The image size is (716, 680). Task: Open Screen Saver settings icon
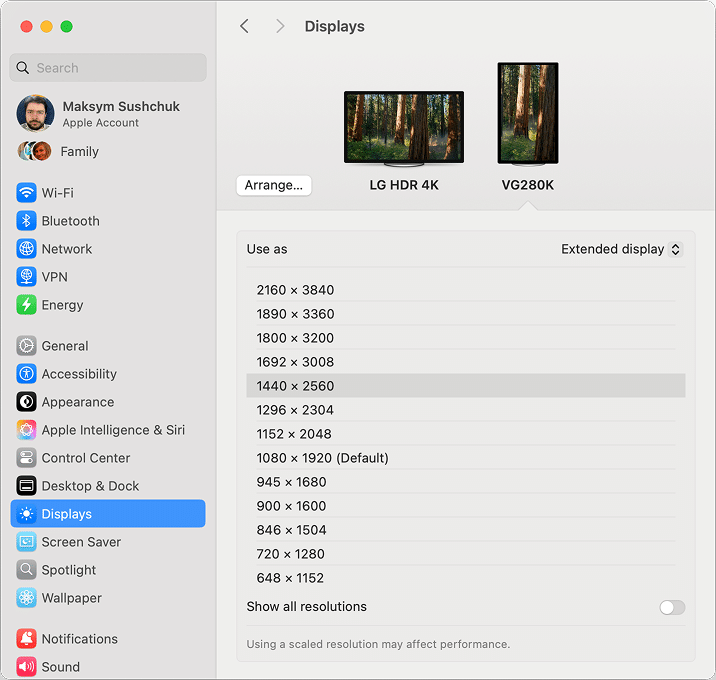click(27, 542)
